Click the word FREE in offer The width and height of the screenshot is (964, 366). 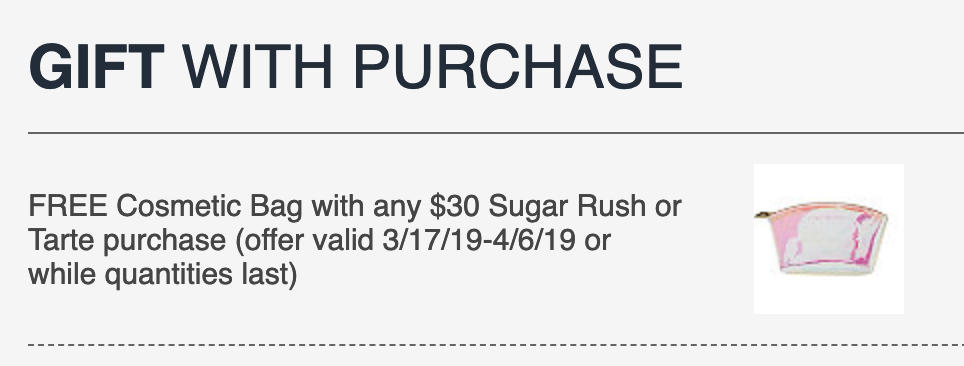point(68,206)
